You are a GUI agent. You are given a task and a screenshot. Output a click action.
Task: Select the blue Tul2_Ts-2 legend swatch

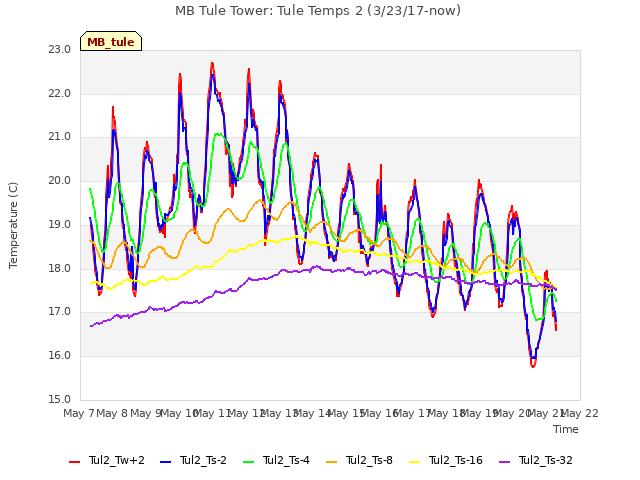[x=165, y=462]
